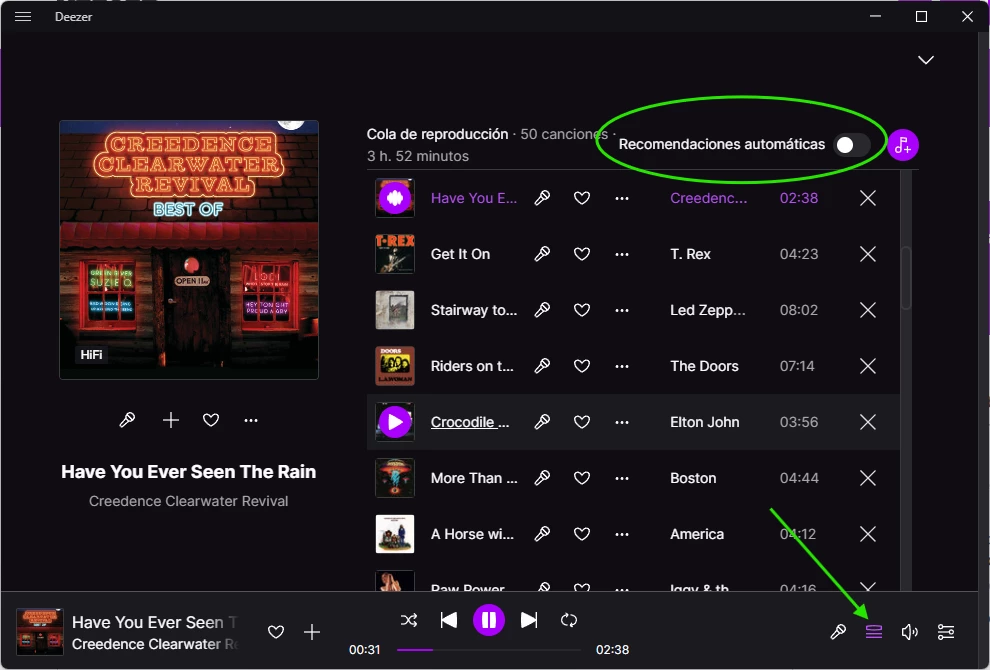Open lyrics for currently playing Have You E... row

tap(542, 198)
